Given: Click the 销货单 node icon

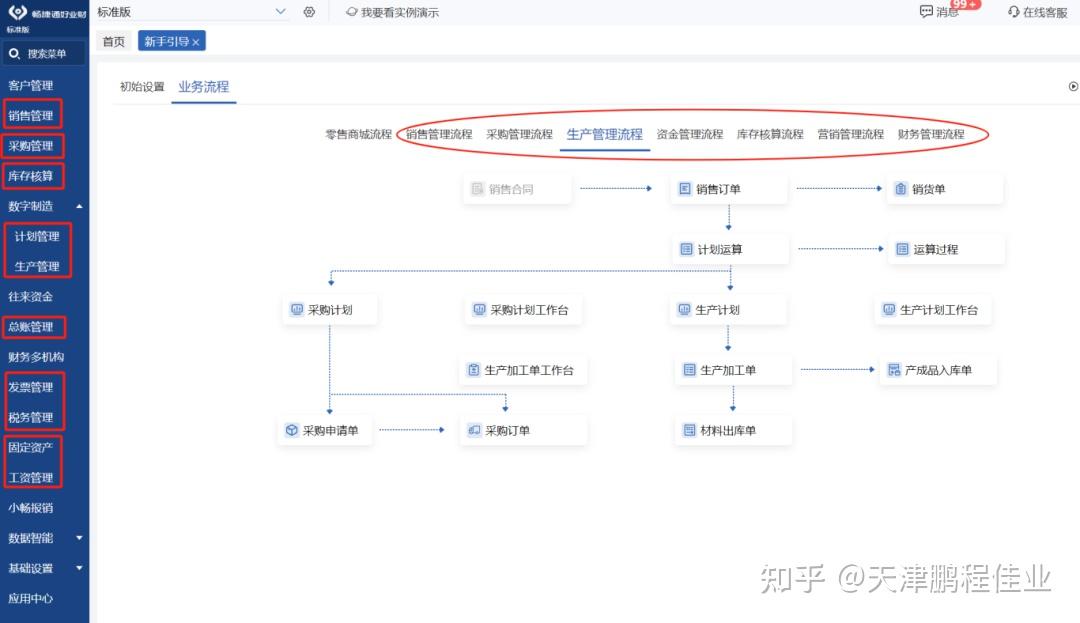Looking at the screenshot, I should (900, 189).
